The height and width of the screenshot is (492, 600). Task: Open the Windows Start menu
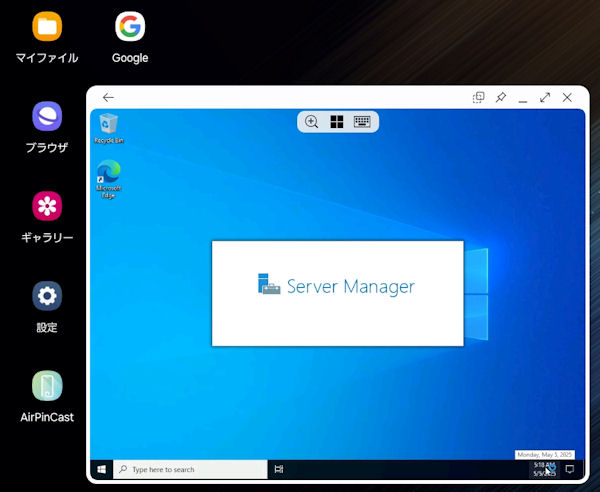tap(101, 469)
